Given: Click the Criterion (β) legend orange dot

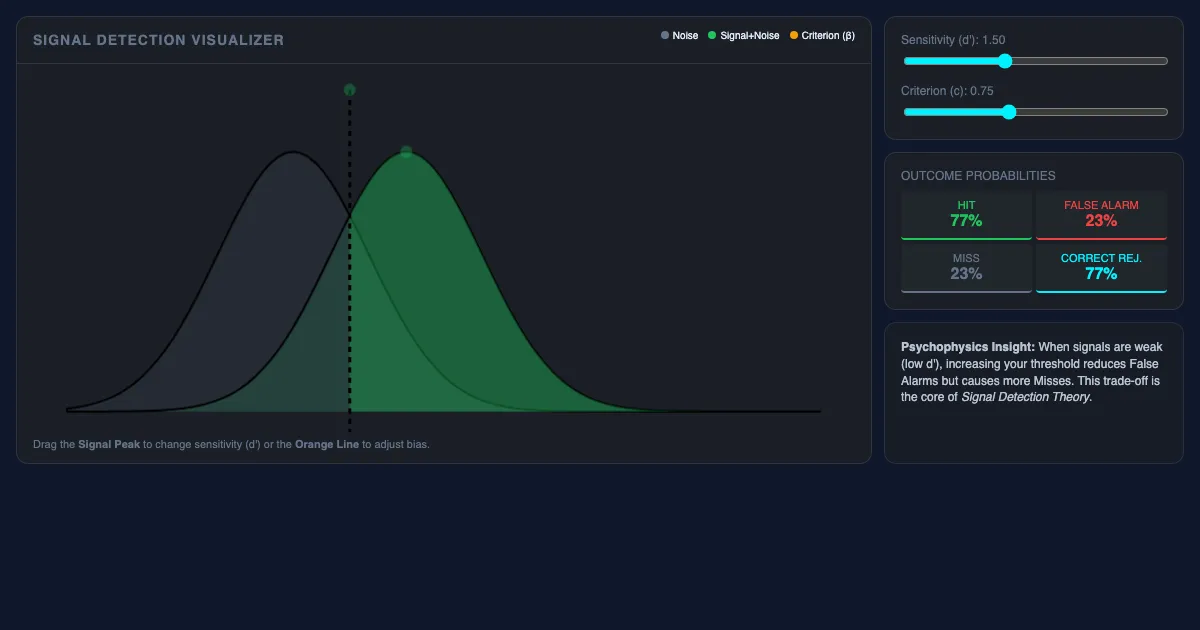Looking at the screenshot, I should tap(794, 36).
